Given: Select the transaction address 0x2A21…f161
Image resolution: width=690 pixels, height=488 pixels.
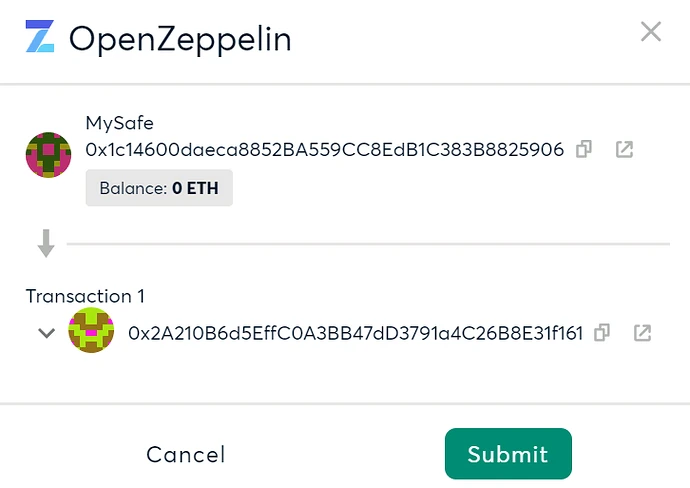Looking at the screenshot, I should point(355,333).
